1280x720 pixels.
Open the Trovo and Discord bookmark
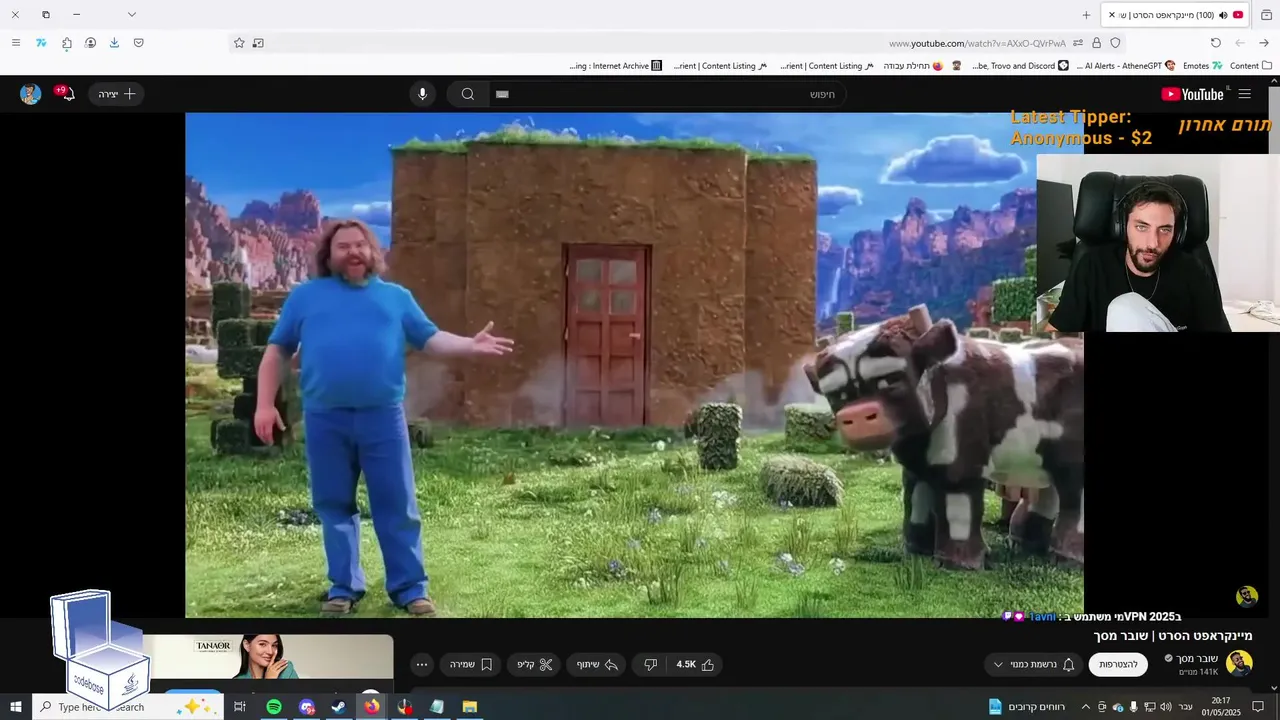[x=1020, y=66]
